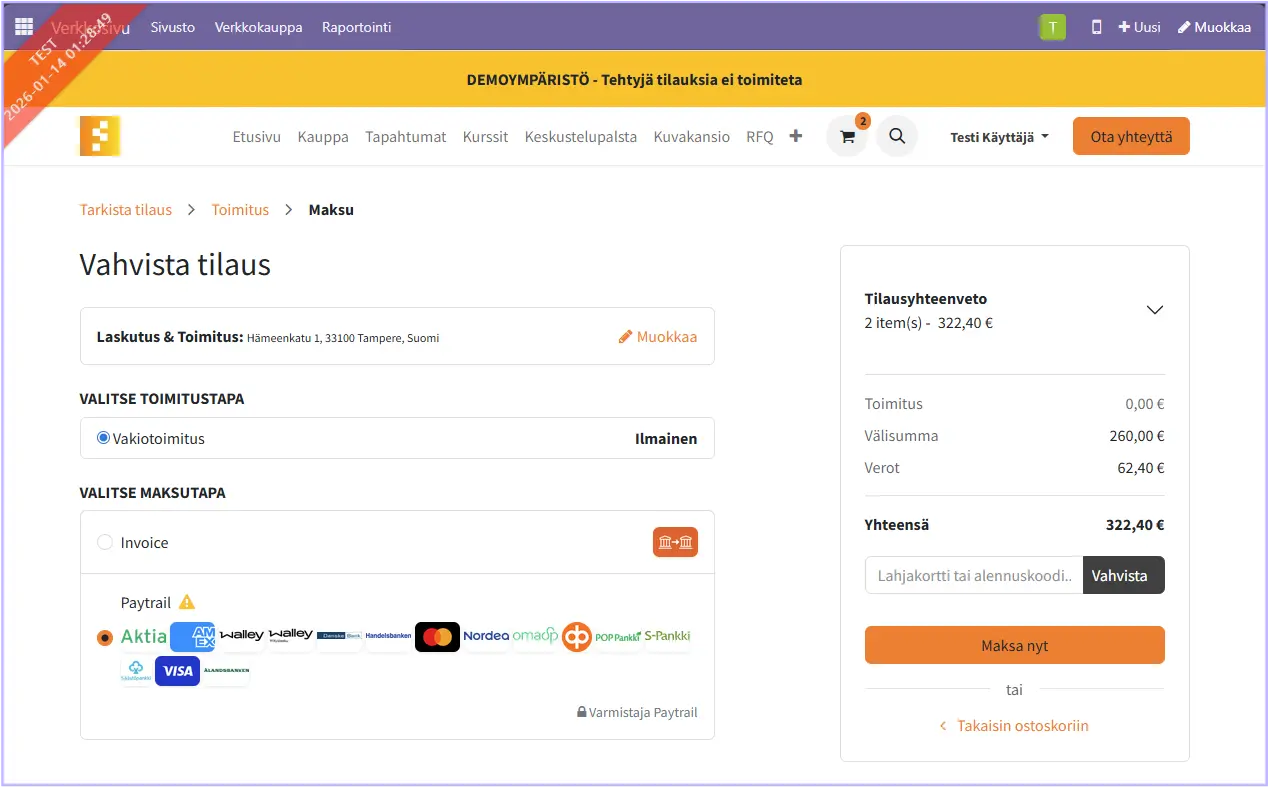Image resolution: width=1268 pixels, height=787 pixels.
Task: Select the Invoice payment method
Action: [x=105, y=542]
